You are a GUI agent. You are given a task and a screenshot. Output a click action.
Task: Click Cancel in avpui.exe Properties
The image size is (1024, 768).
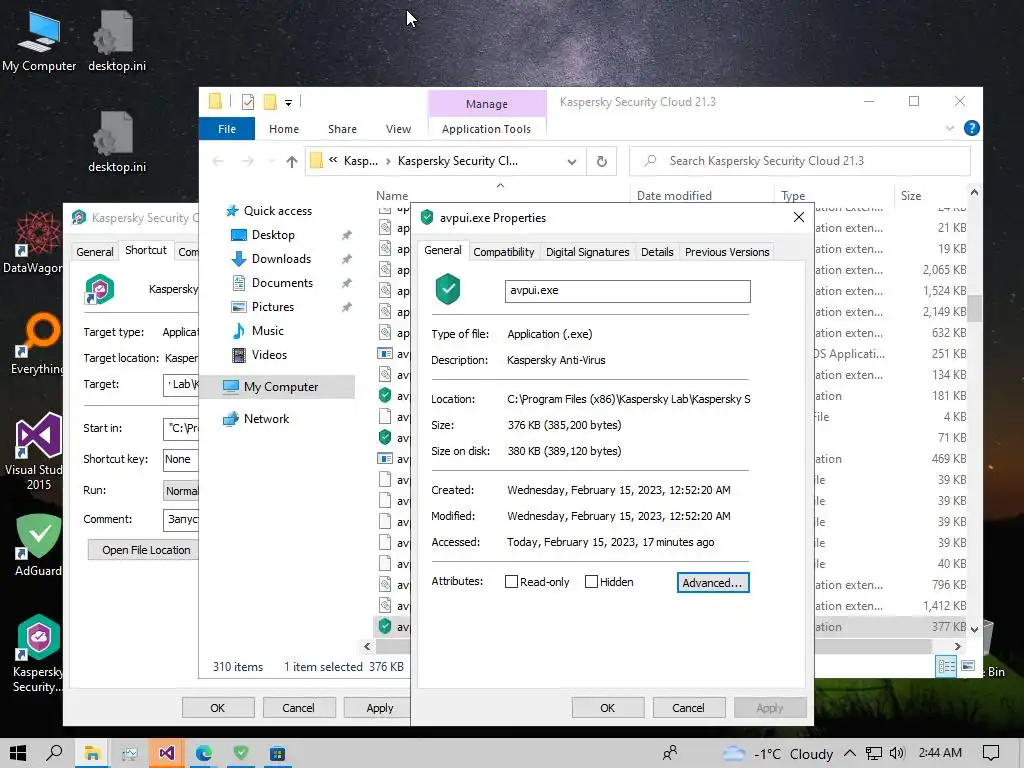pos(688,708)
